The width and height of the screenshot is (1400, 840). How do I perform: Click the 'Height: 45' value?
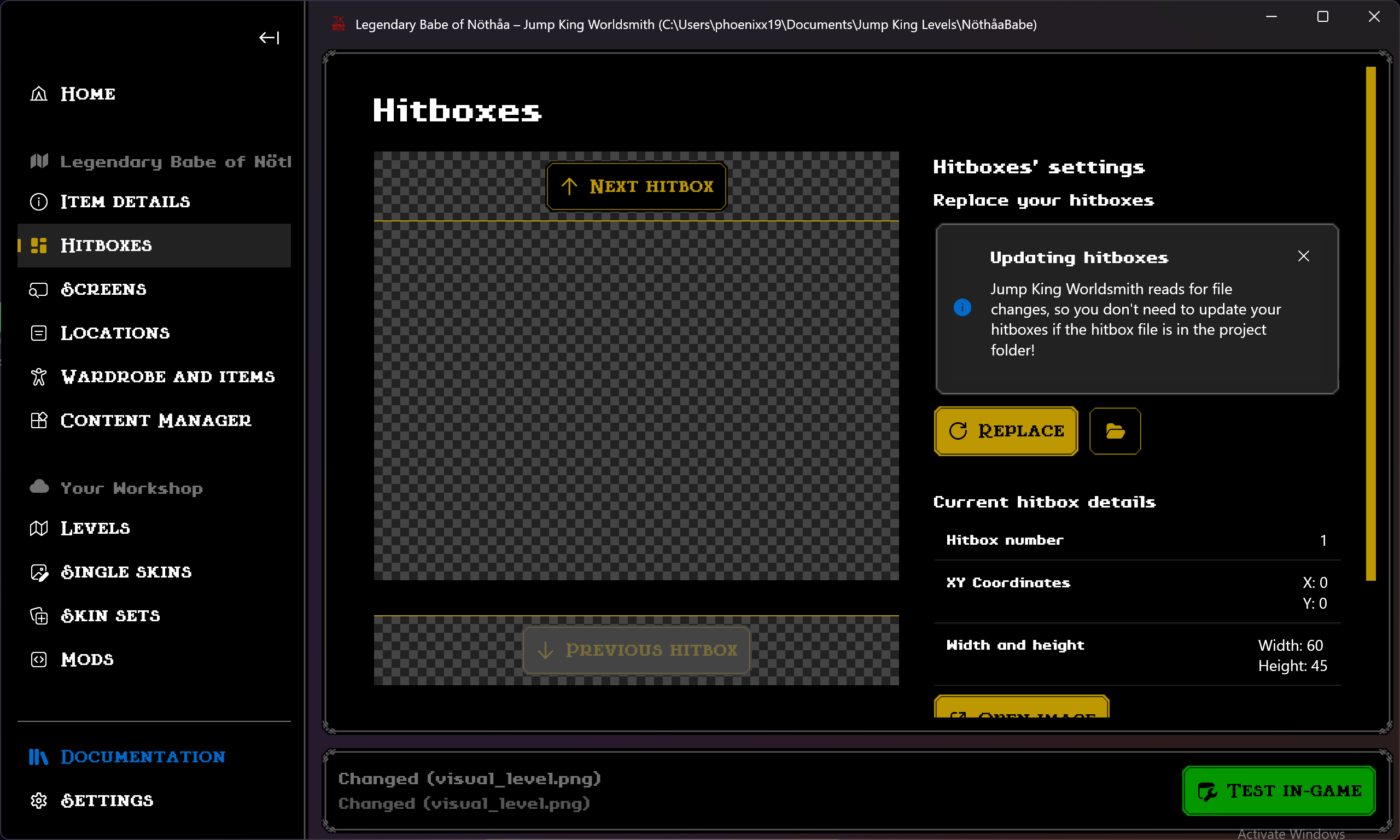(1292, 666)
